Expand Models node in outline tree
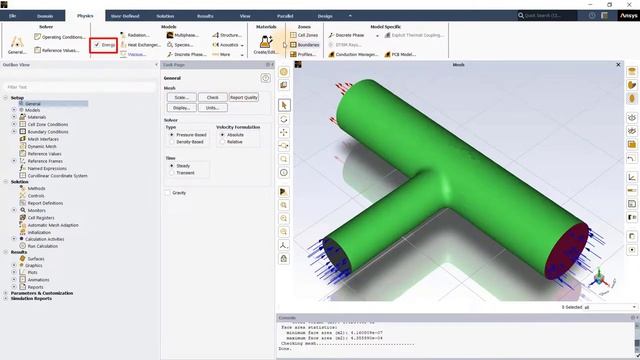This screenshot has height=360, width=640. (x=14, y=110)
